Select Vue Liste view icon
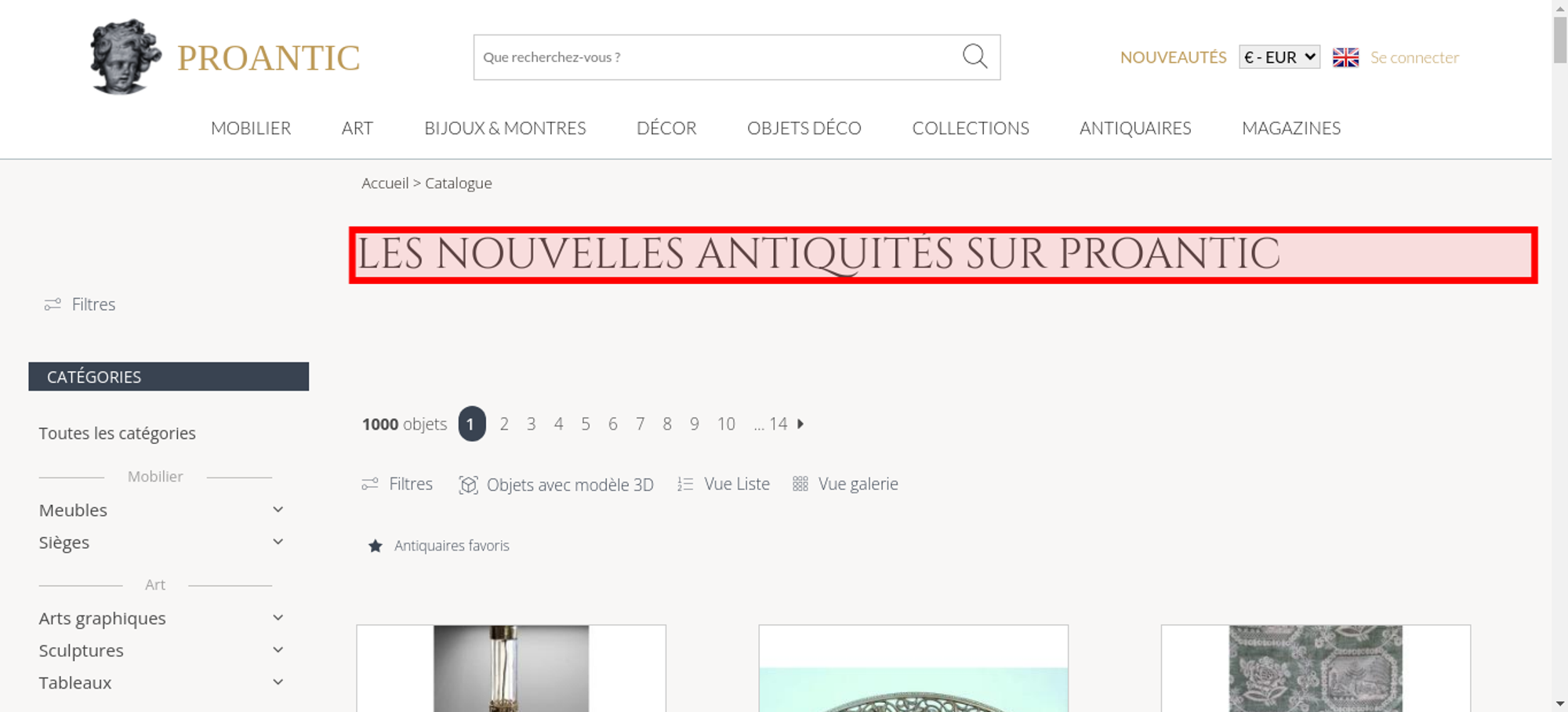1568x712 pixels. coord(685,484)
